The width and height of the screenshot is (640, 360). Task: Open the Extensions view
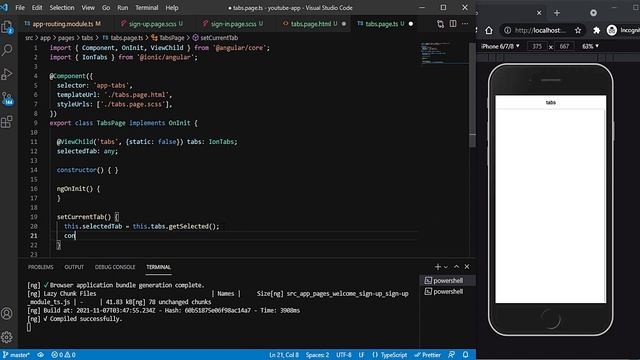[7, 122]
